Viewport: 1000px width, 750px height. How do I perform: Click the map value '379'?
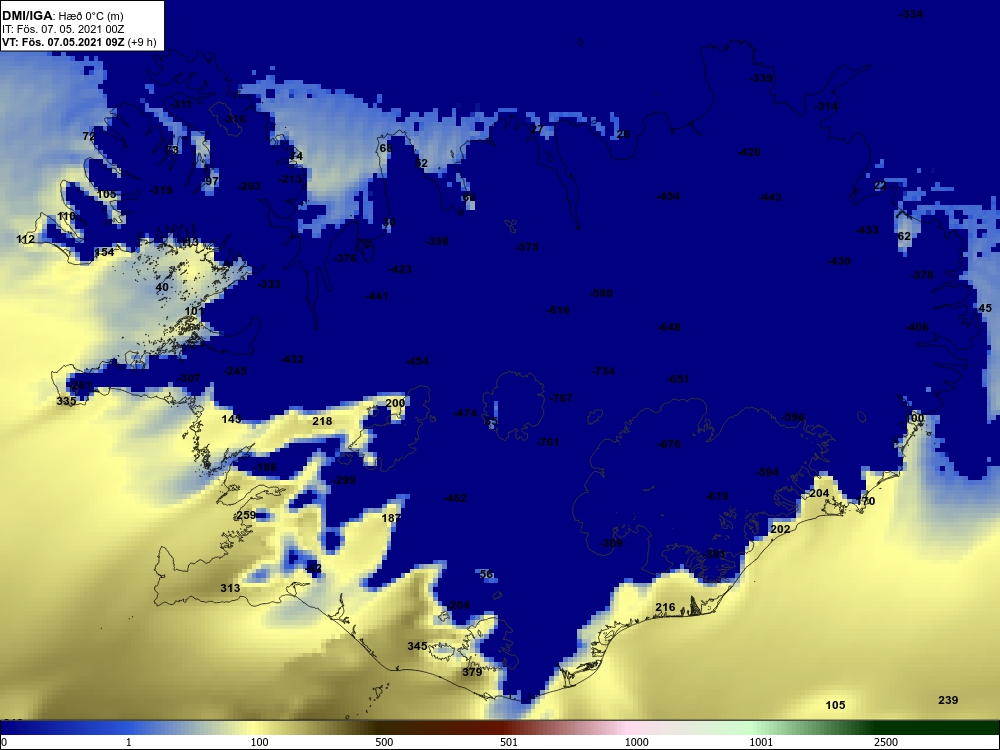[x=472, y=672]
